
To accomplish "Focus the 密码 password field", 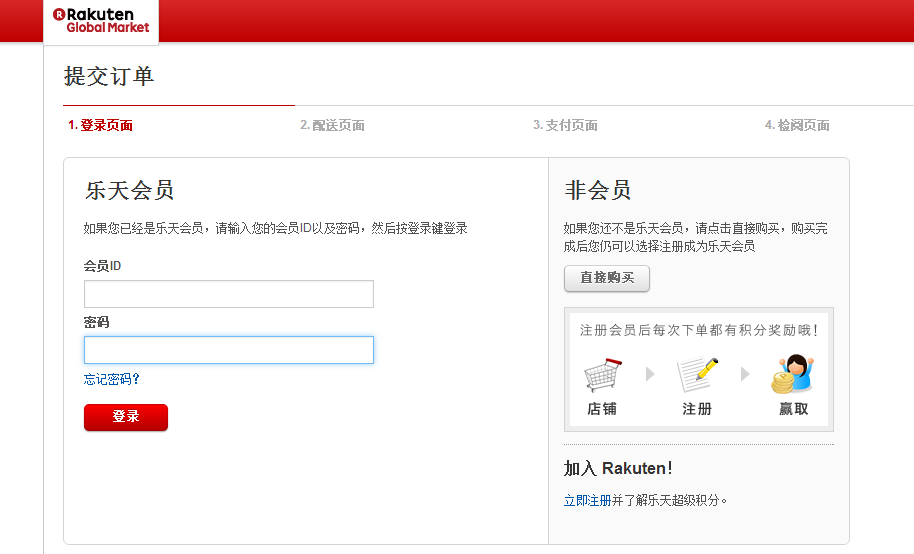I will [x=228, y=350].
